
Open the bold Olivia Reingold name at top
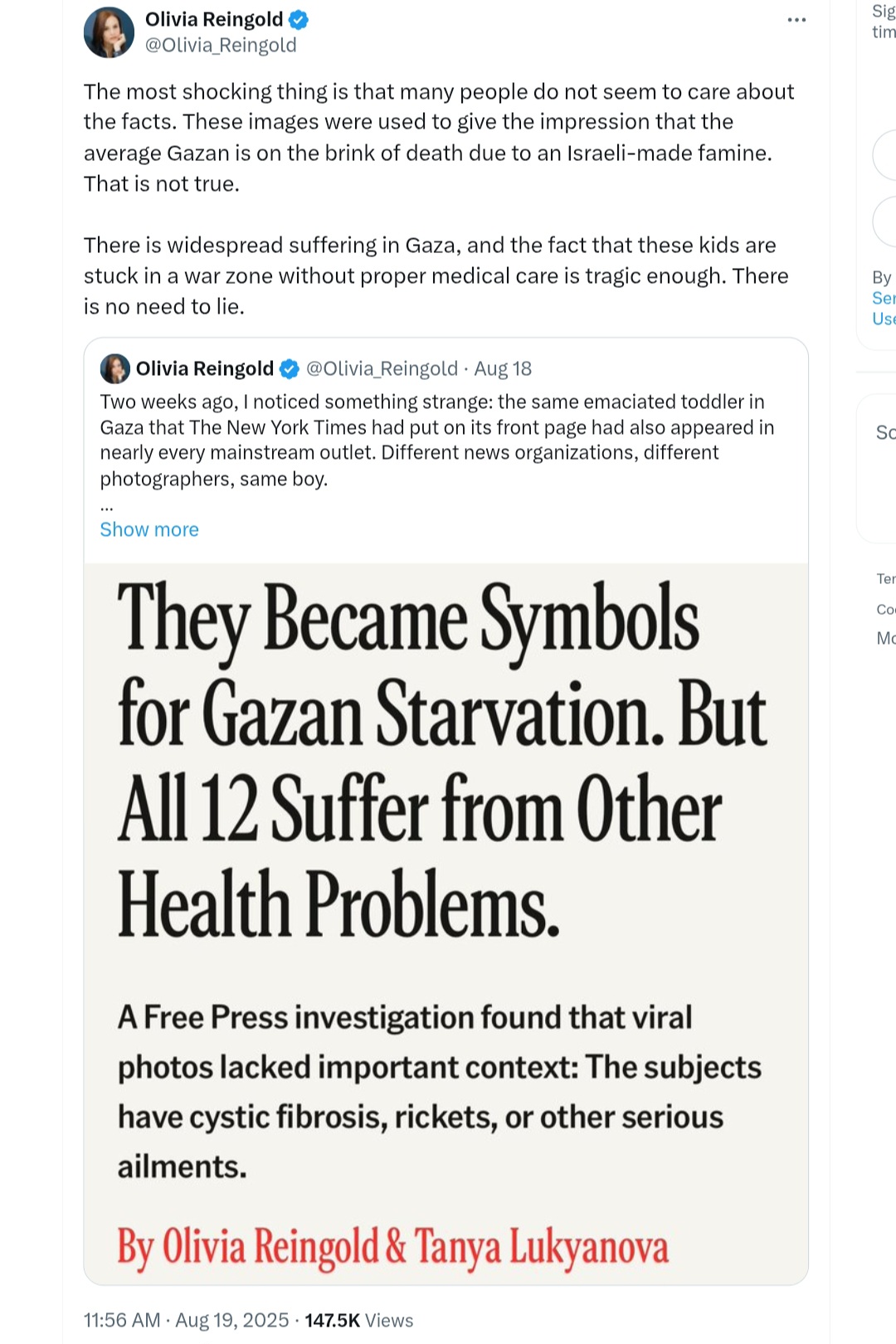[214, 19]
